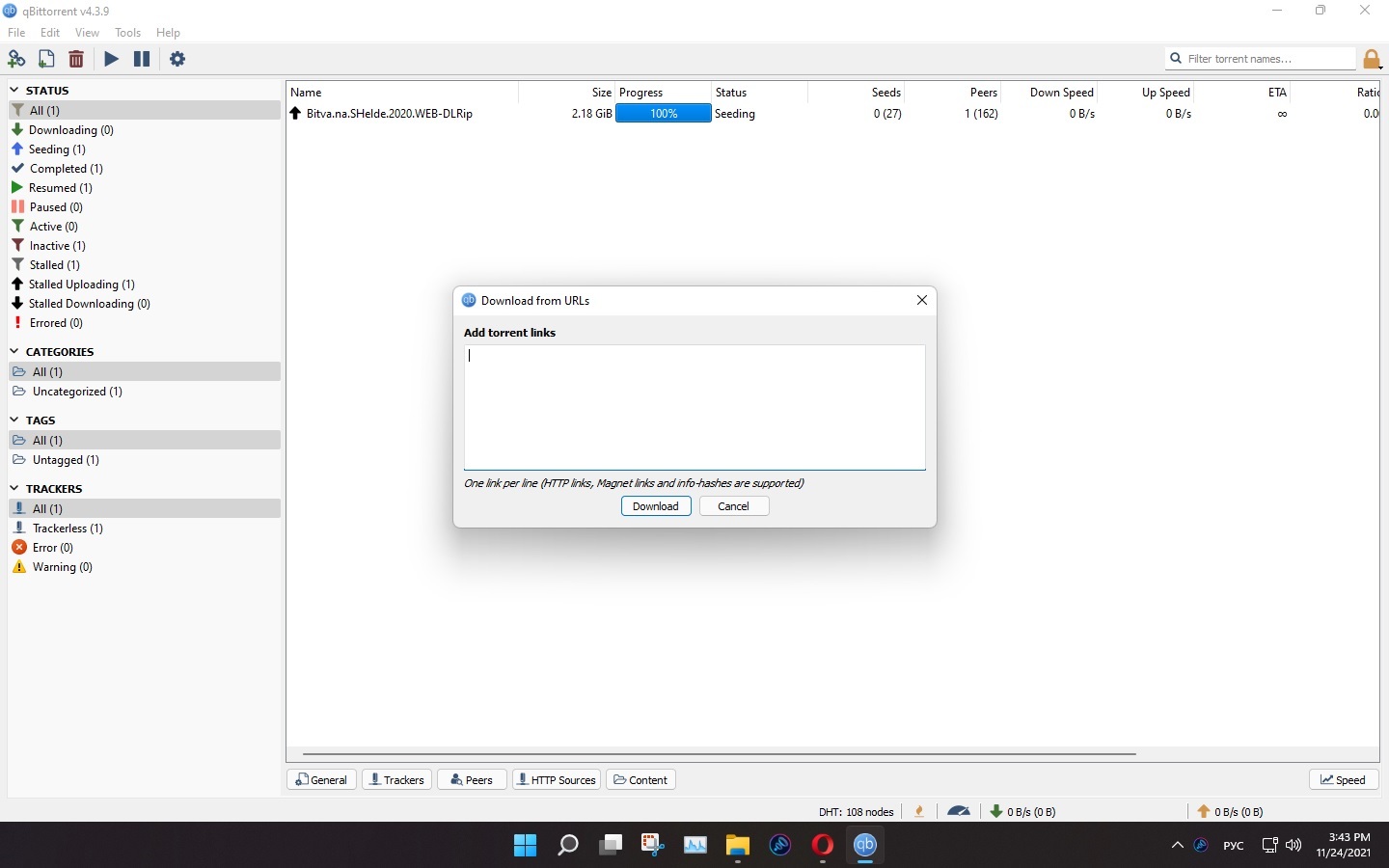Click the search magnifier in filter box
The height and width of the screenshot is (868, 1389).
tap(1176, 59)
